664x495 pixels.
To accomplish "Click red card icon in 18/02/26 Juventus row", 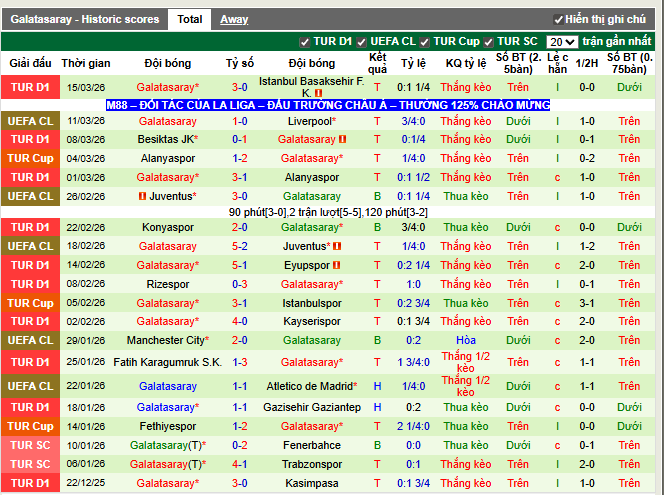I will [x=337, y=246].
